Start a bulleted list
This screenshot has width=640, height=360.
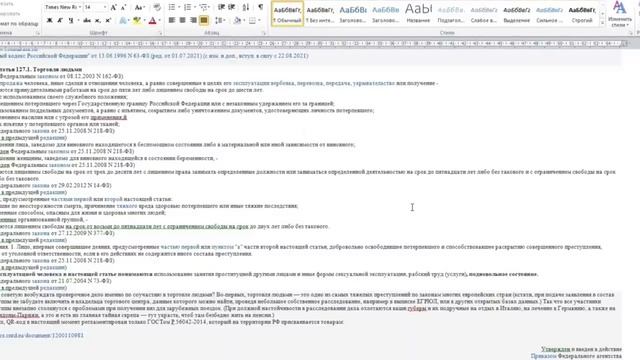tap(171, 7)
